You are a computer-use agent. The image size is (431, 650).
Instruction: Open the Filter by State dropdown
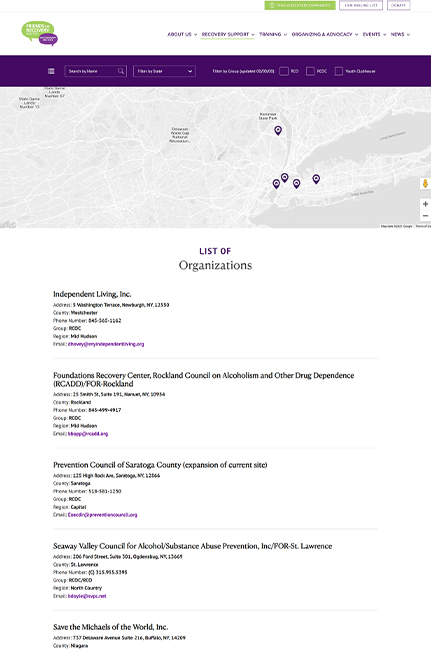(165, 71)
